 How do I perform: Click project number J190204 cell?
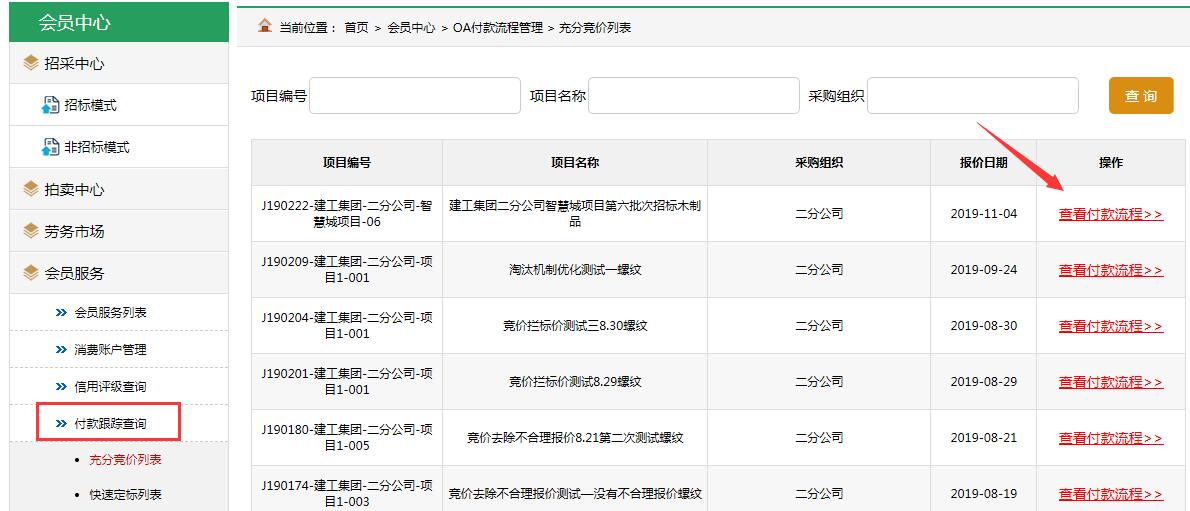click(x=347, y=326)
